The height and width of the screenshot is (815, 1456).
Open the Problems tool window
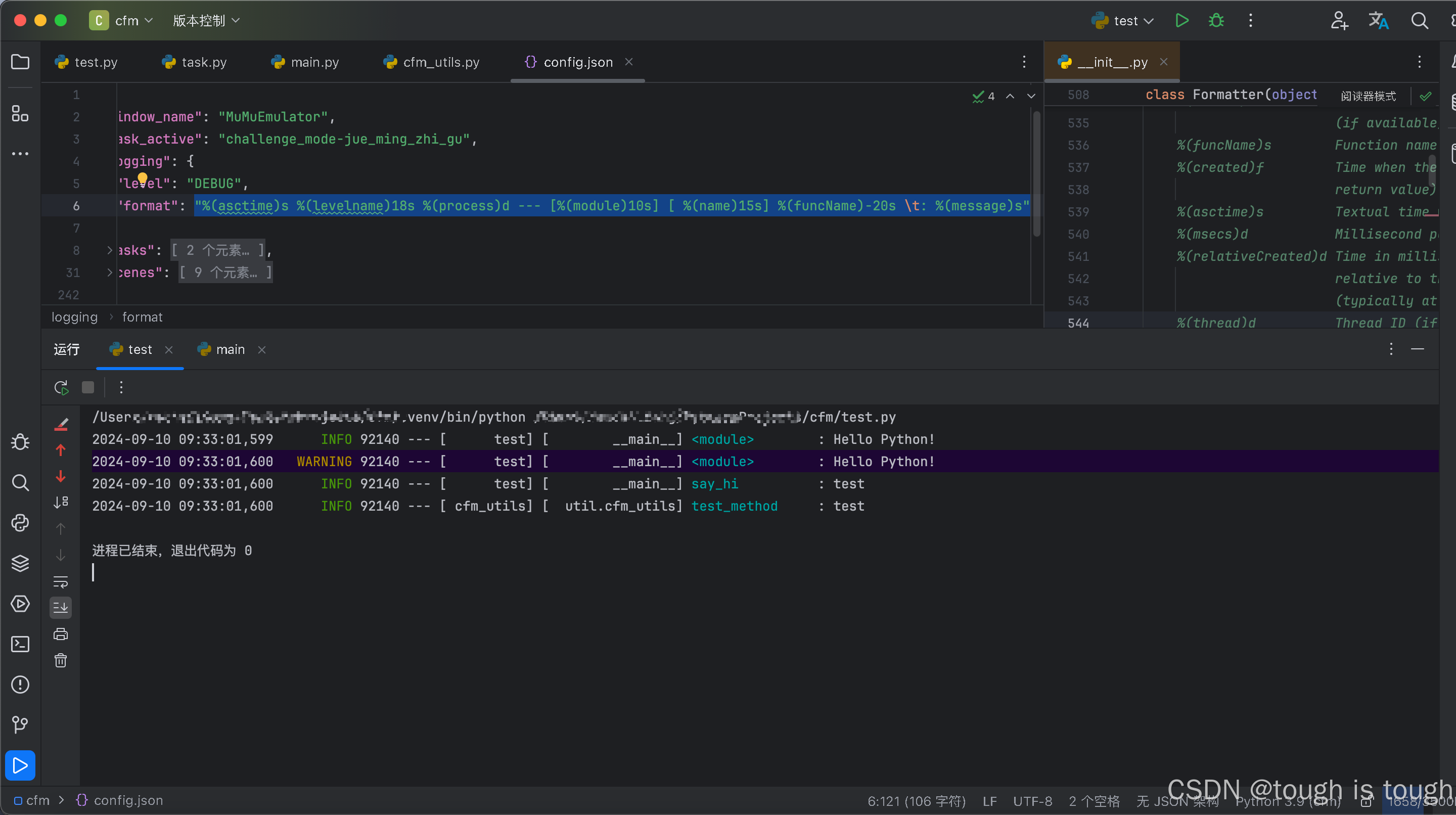coord(20,685)
